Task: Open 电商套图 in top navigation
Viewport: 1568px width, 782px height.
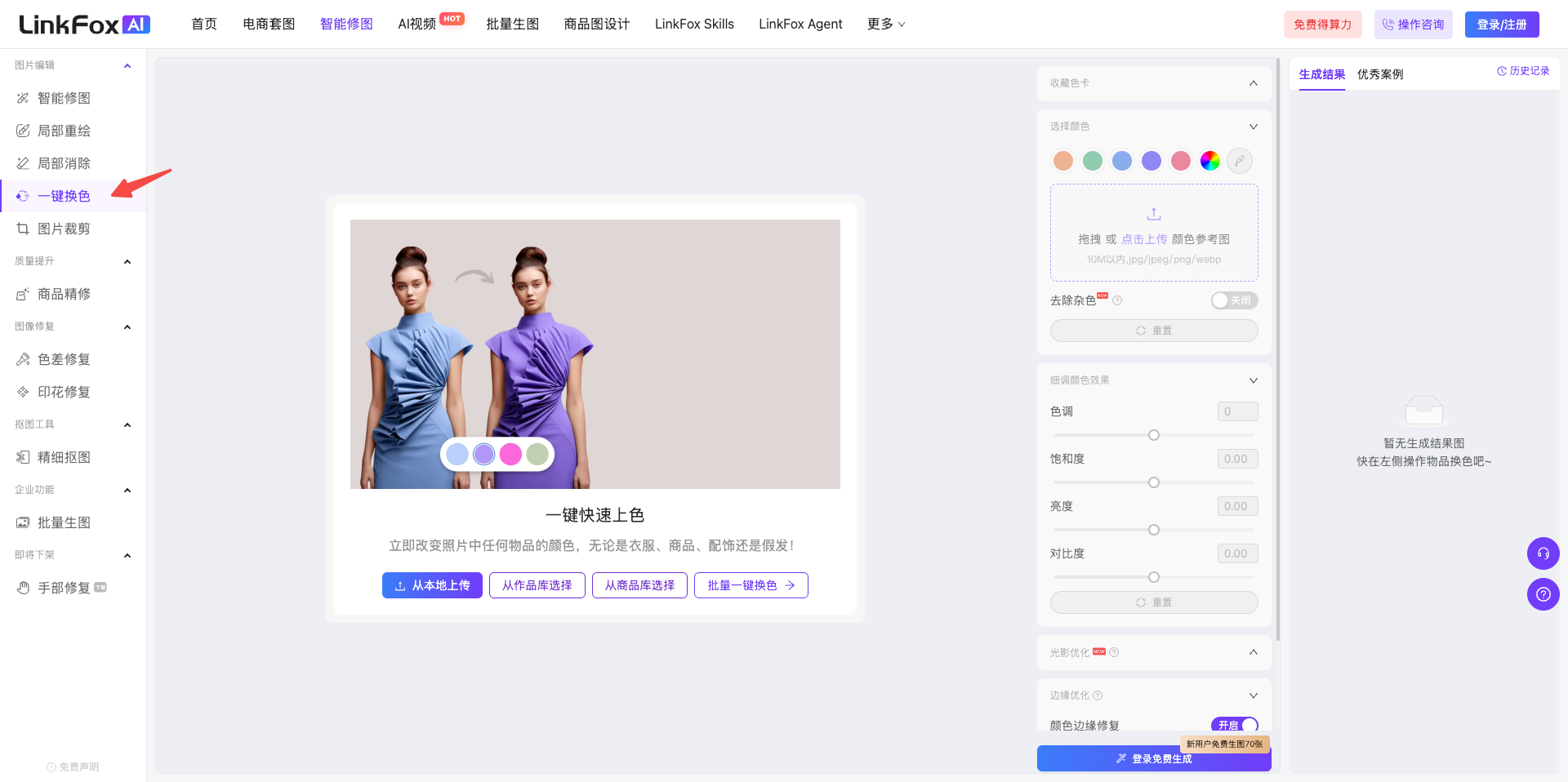Action: click(x=269, y=24)
